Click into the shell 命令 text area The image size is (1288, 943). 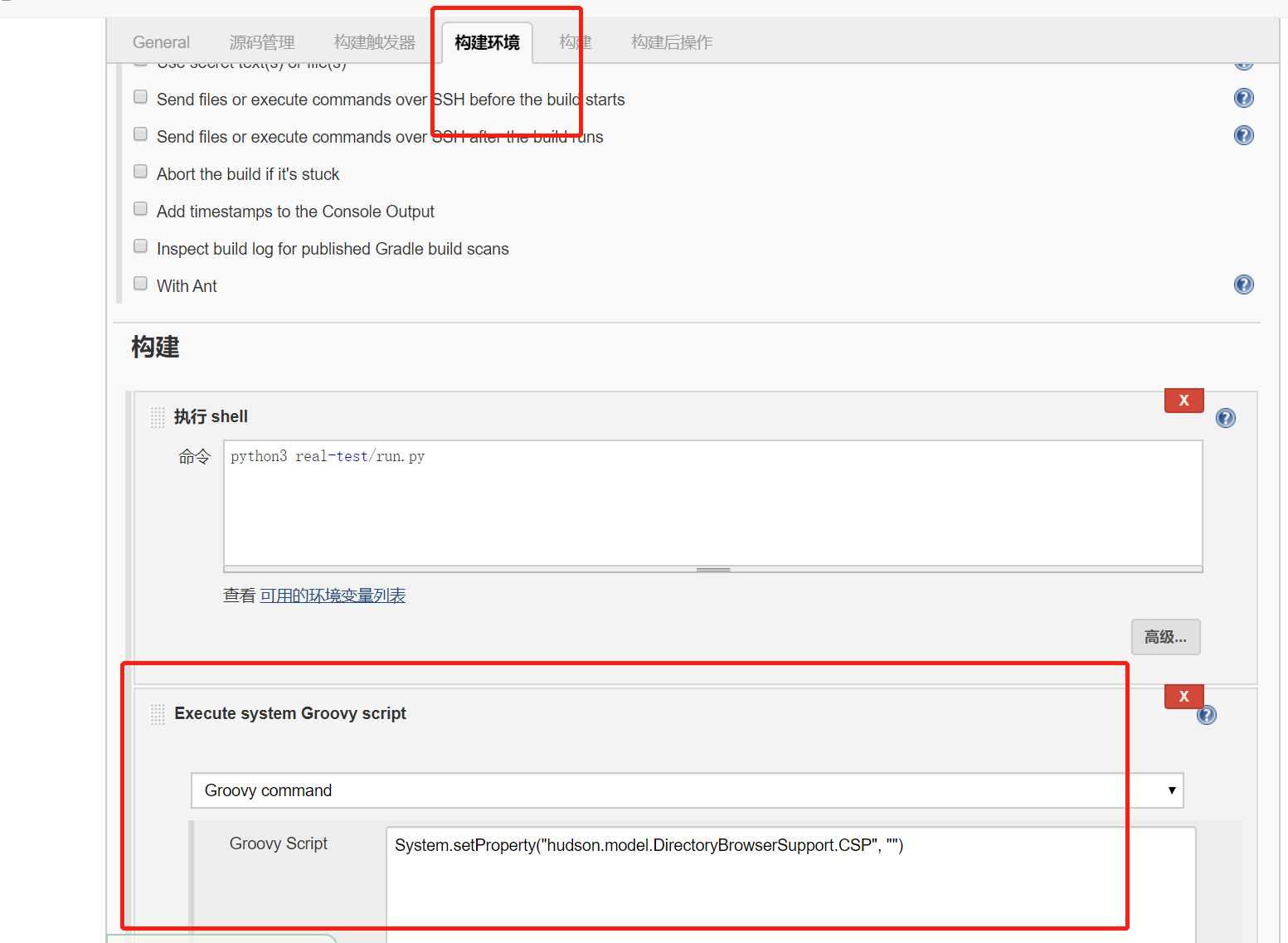click(712, 503)
